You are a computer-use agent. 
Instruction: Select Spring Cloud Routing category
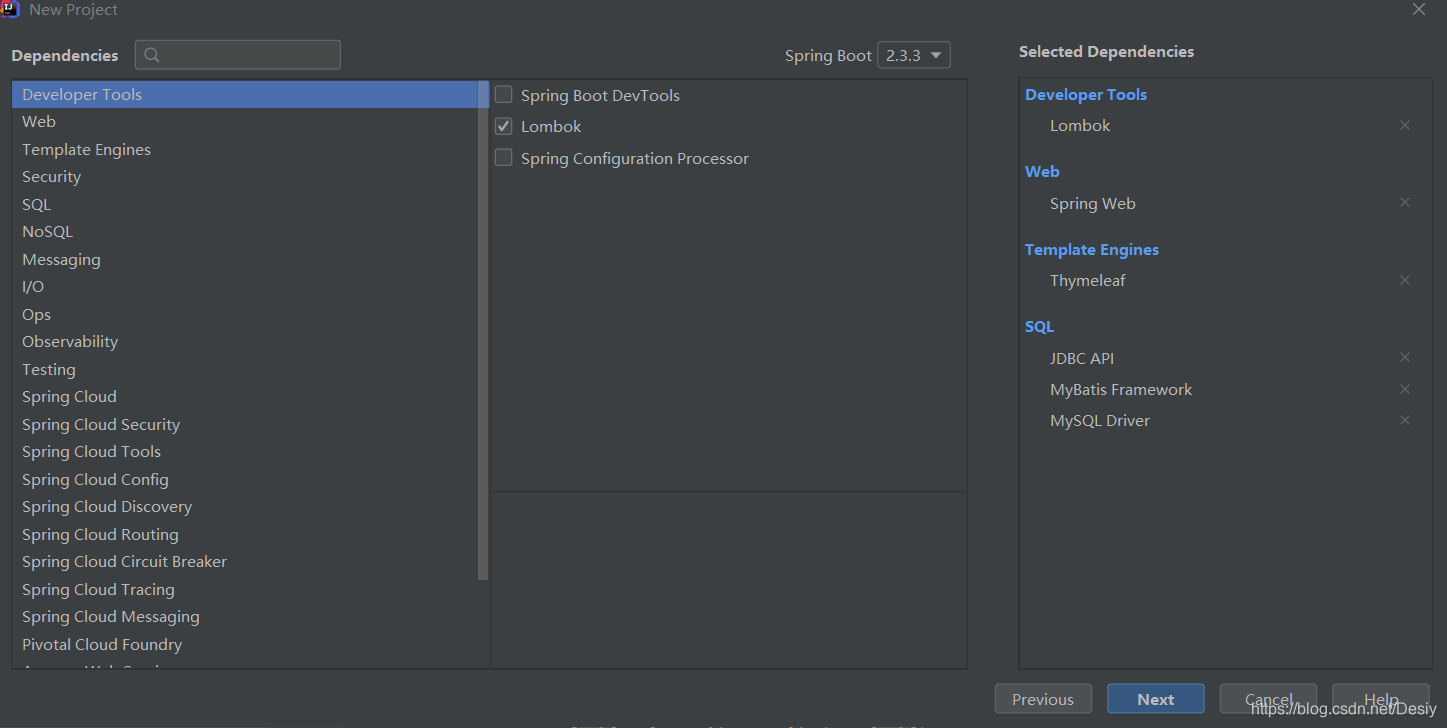(x=245, y=534)
